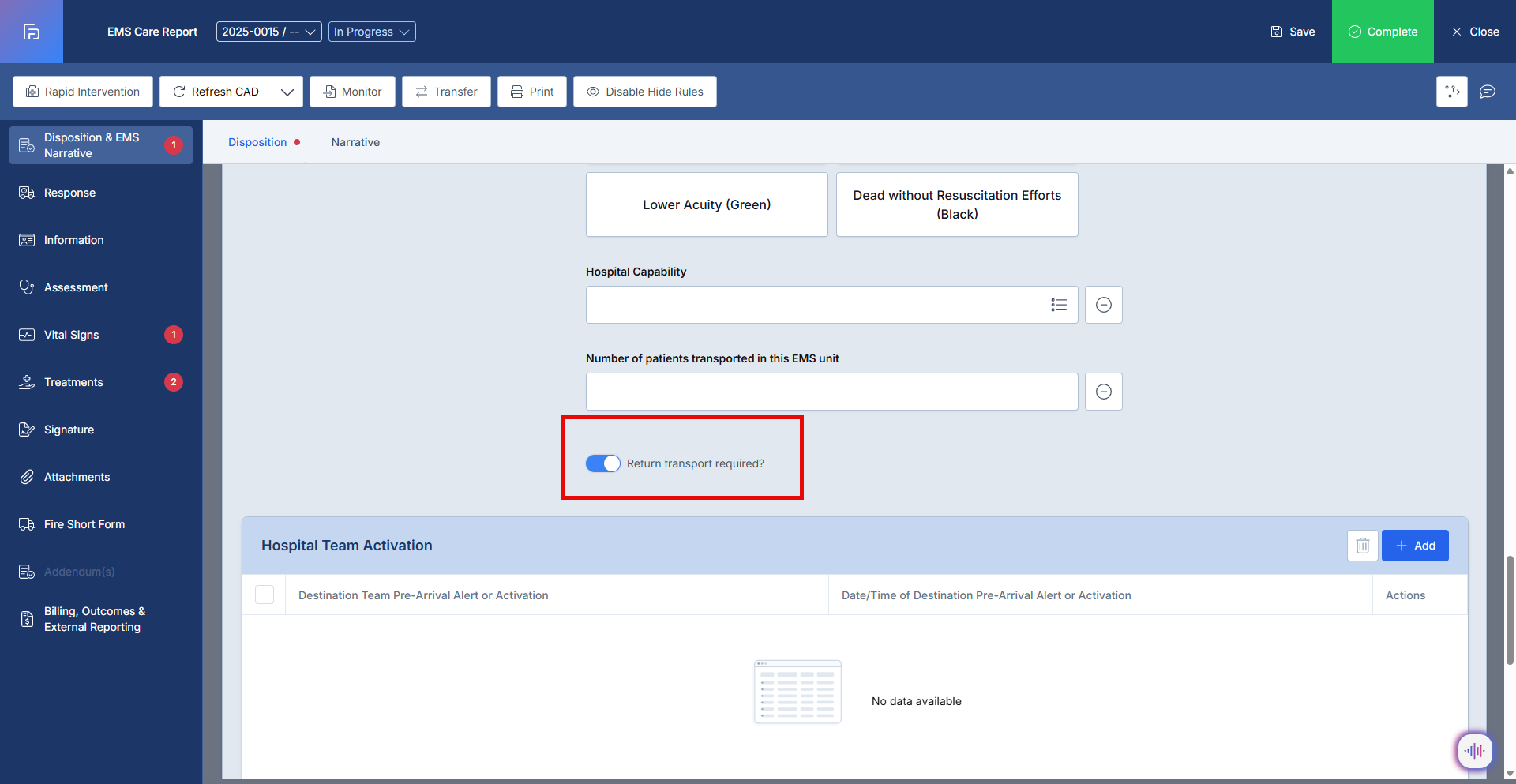Open the Assessment section

click(101, 287)
